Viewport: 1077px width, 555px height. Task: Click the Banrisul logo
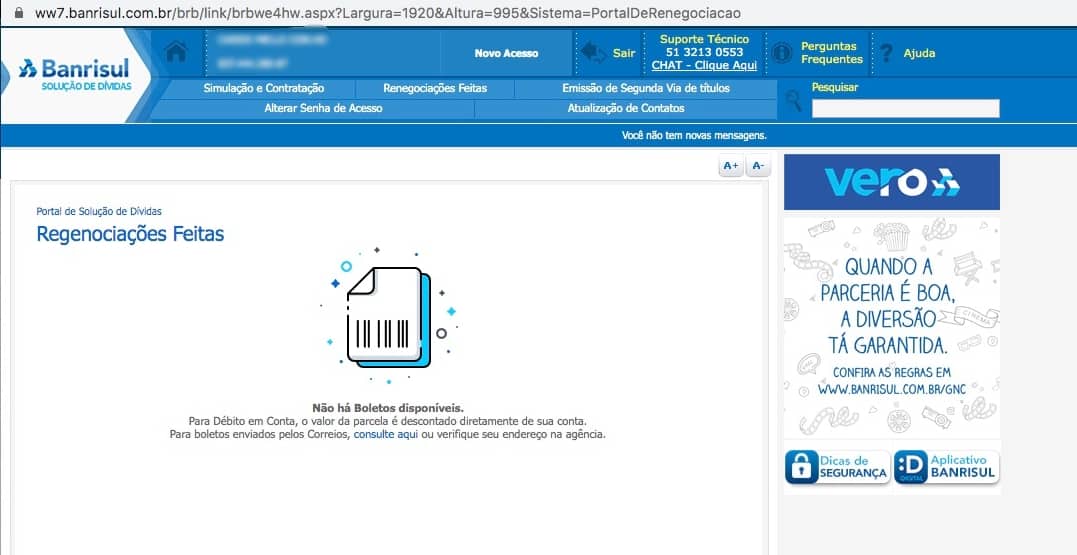pyautogui.click(x=74, y=73)
